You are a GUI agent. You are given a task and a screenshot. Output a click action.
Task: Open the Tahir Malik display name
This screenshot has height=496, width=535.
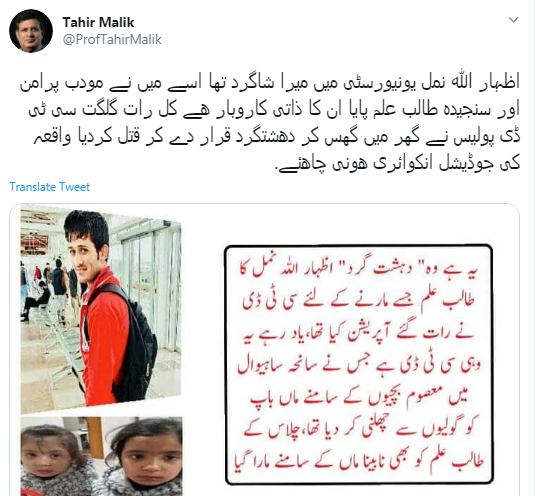coord(98,22)
